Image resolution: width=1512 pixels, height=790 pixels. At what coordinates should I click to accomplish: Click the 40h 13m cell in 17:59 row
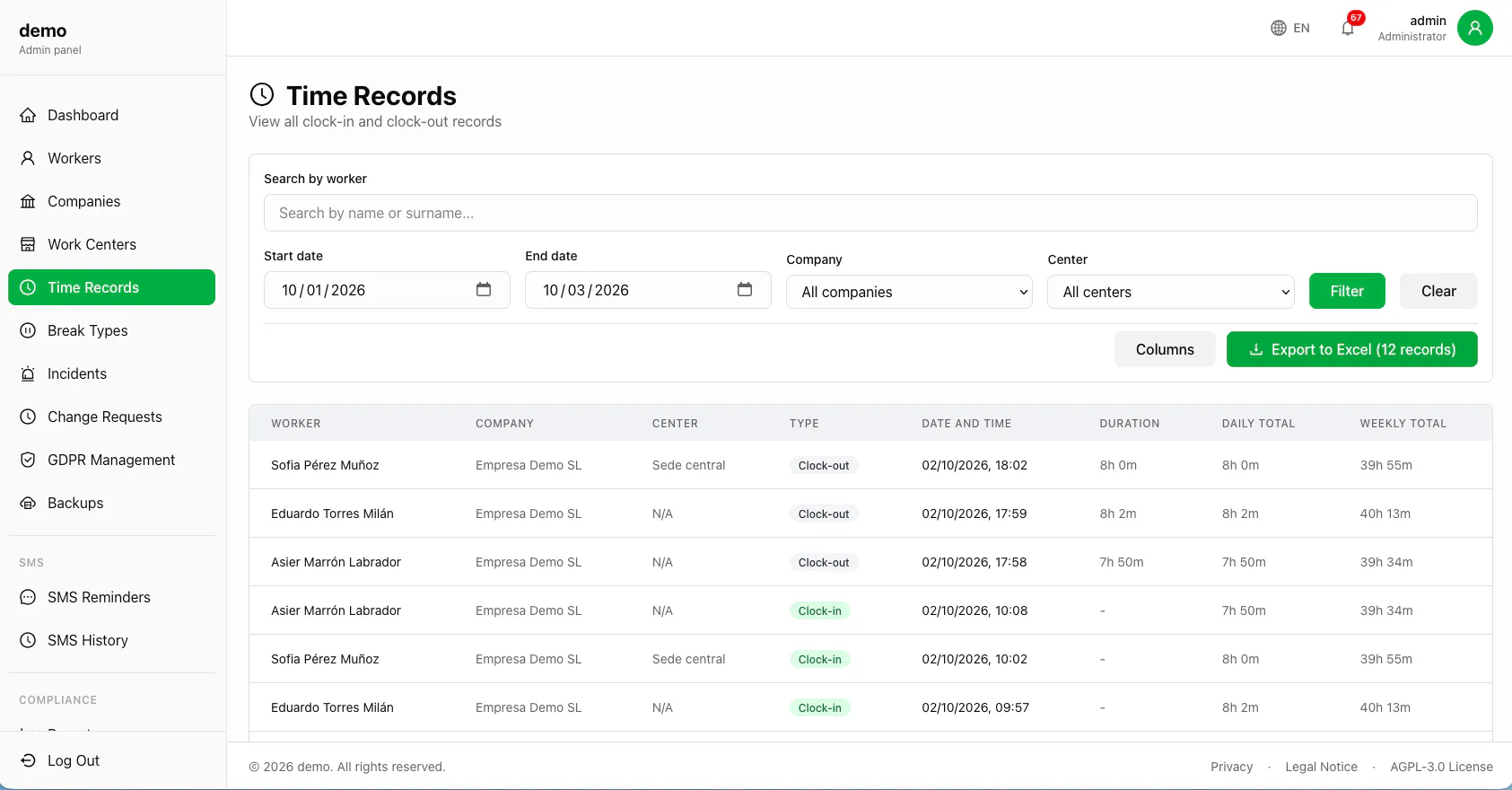tap(1385, 513)
